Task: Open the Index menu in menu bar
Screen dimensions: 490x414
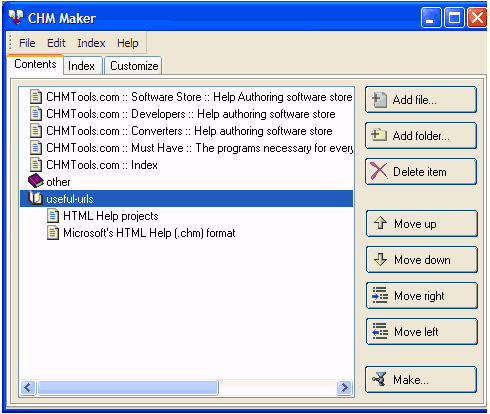Action: [x=91, y=43]
